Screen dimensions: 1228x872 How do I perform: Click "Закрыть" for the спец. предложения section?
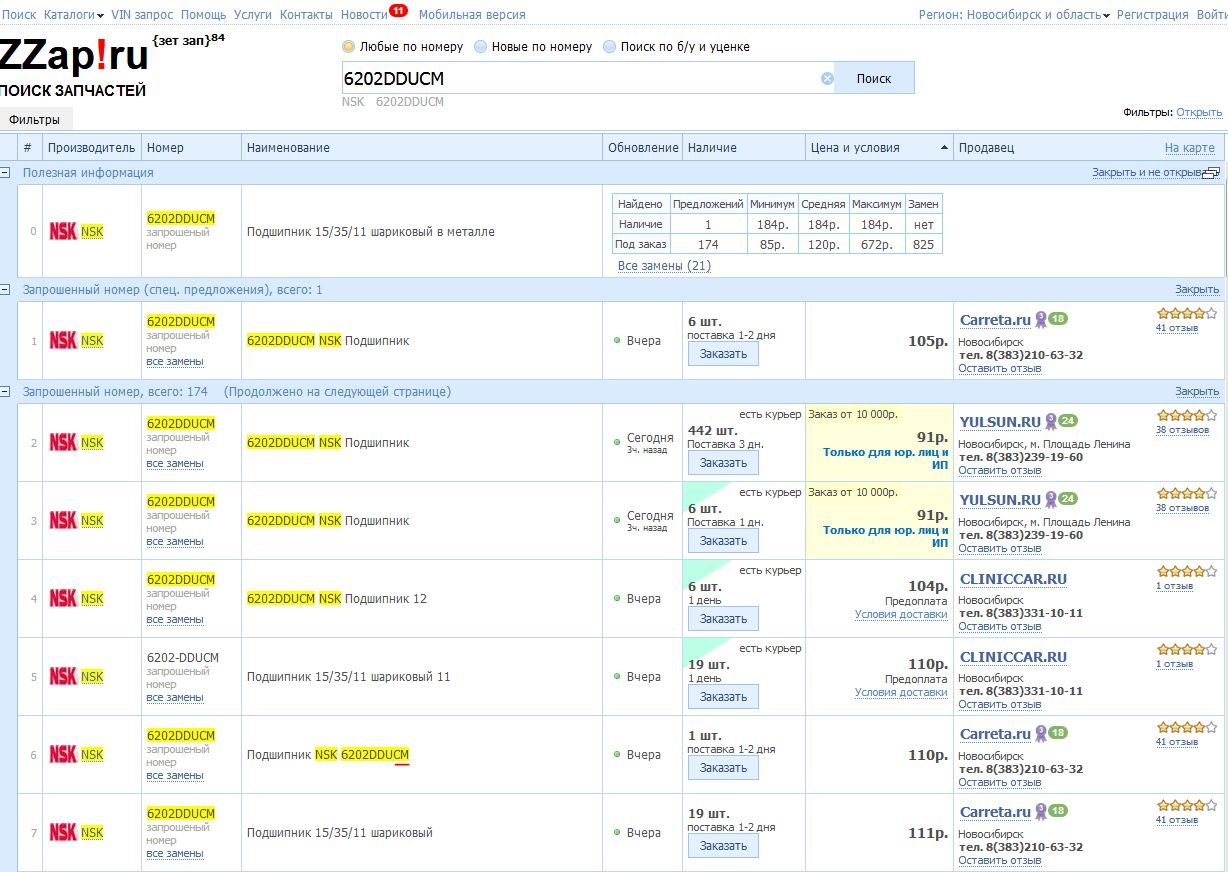pos(1197,290)
